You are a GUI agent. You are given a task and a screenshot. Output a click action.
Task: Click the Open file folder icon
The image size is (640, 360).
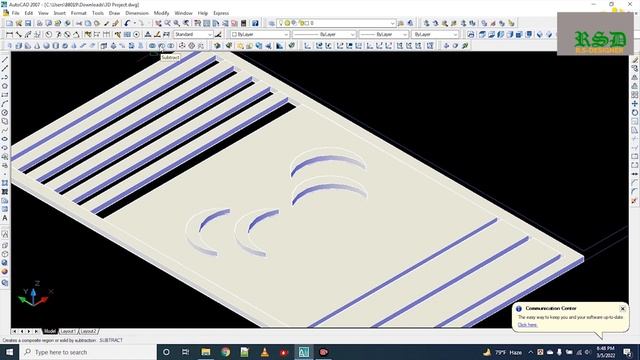[19, 23]
